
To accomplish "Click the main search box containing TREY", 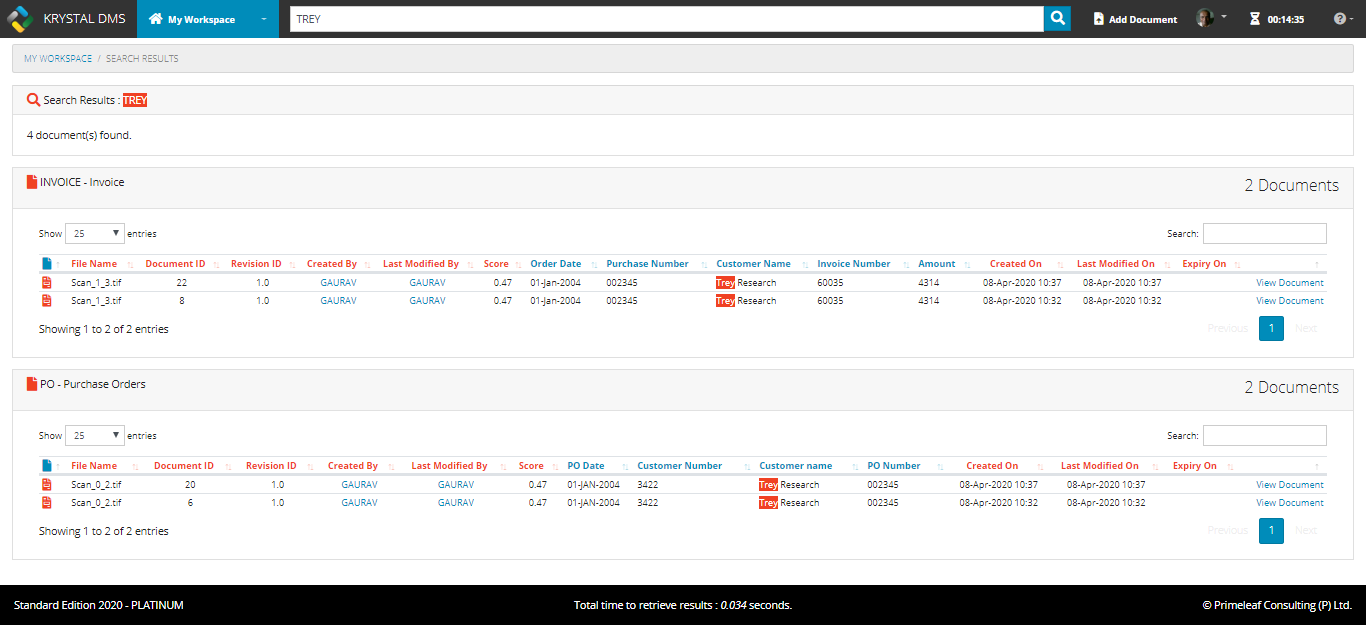I will click(666, 19).
